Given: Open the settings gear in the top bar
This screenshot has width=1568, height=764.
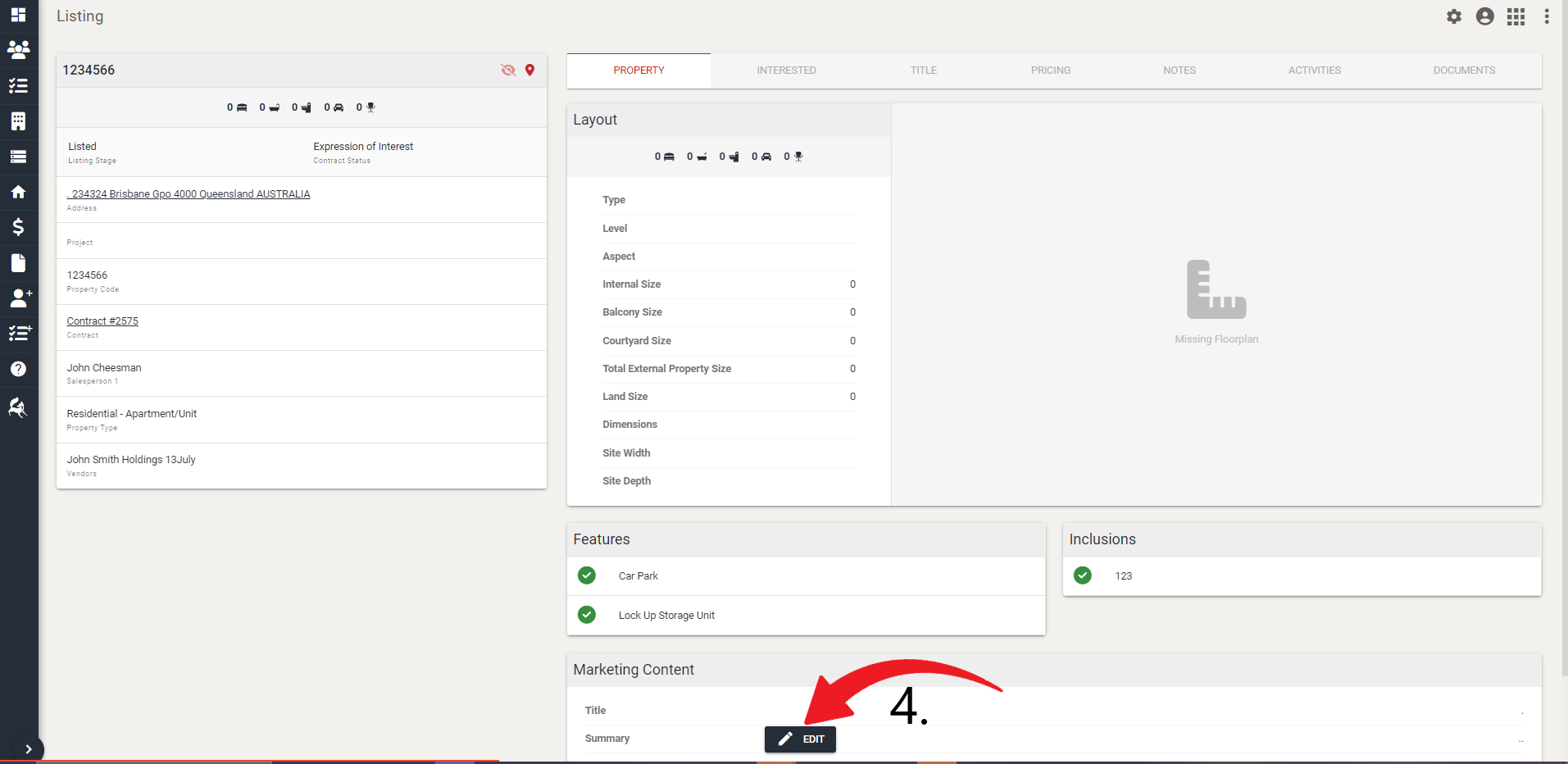Looking at the screenshot, I should click(1453, 16).
